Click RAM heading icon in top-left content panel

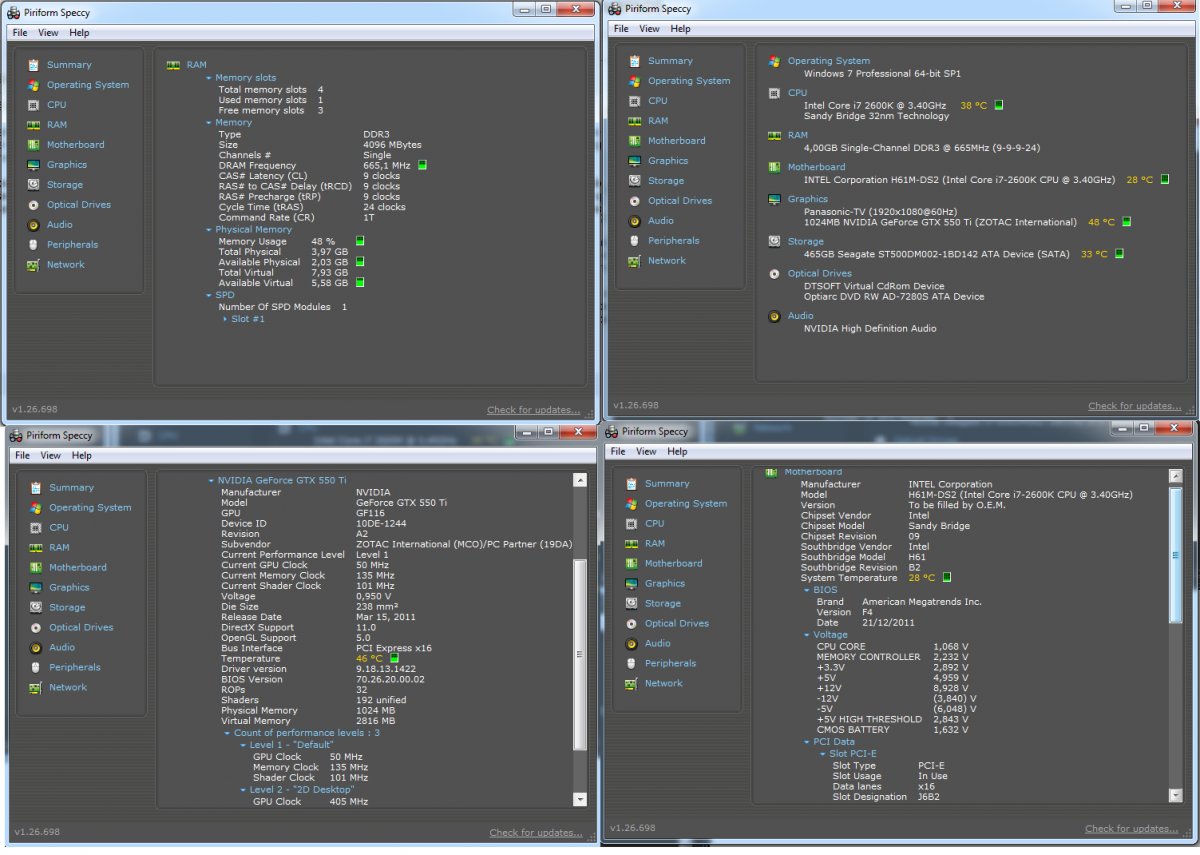coord(173,65)
